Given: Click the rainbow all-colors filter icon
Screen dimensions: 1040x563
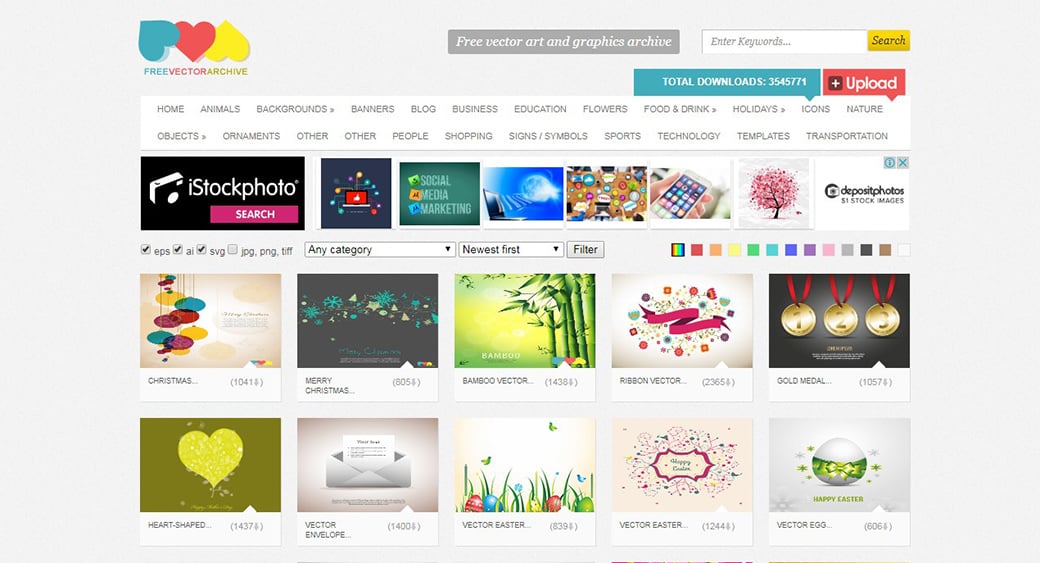Looking at the screenshot, I should 678,250.
